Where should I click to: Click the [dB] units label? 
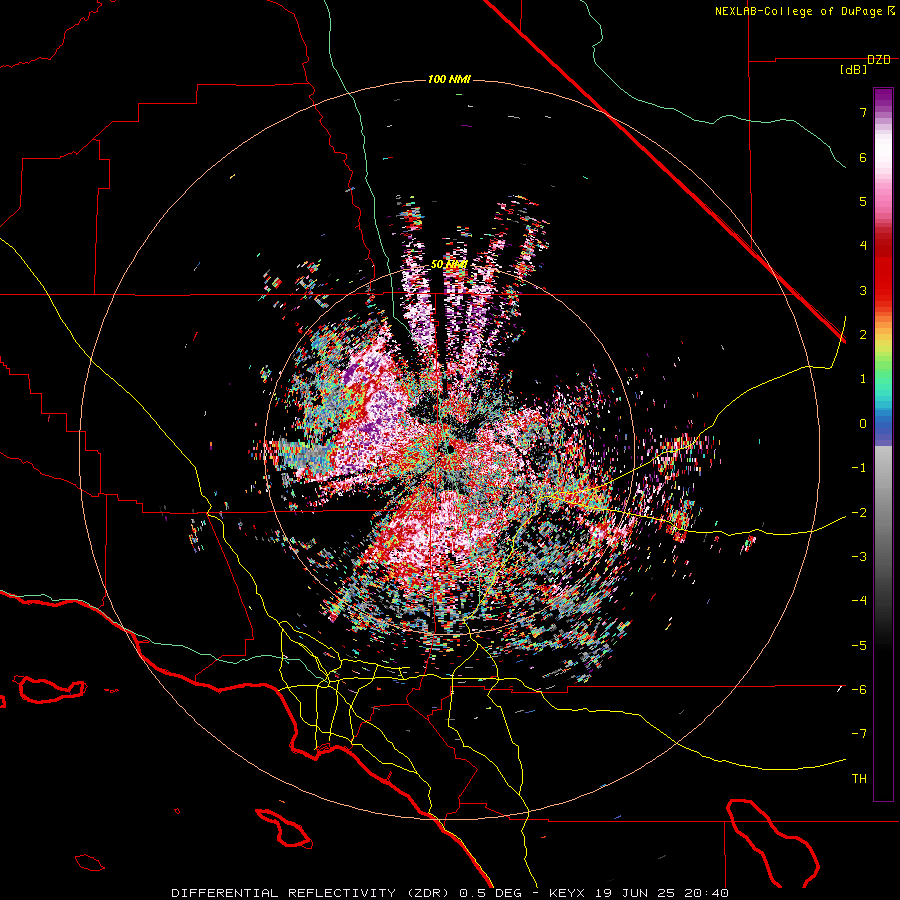pos(854,70)
